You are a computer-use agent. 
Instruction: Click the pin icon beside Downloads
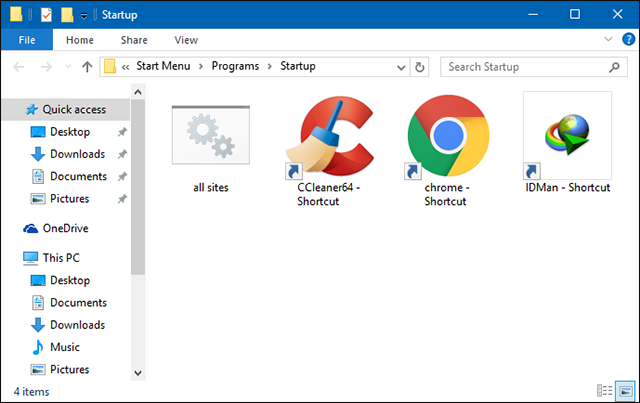pyautogui.click(x=122, y=154)
